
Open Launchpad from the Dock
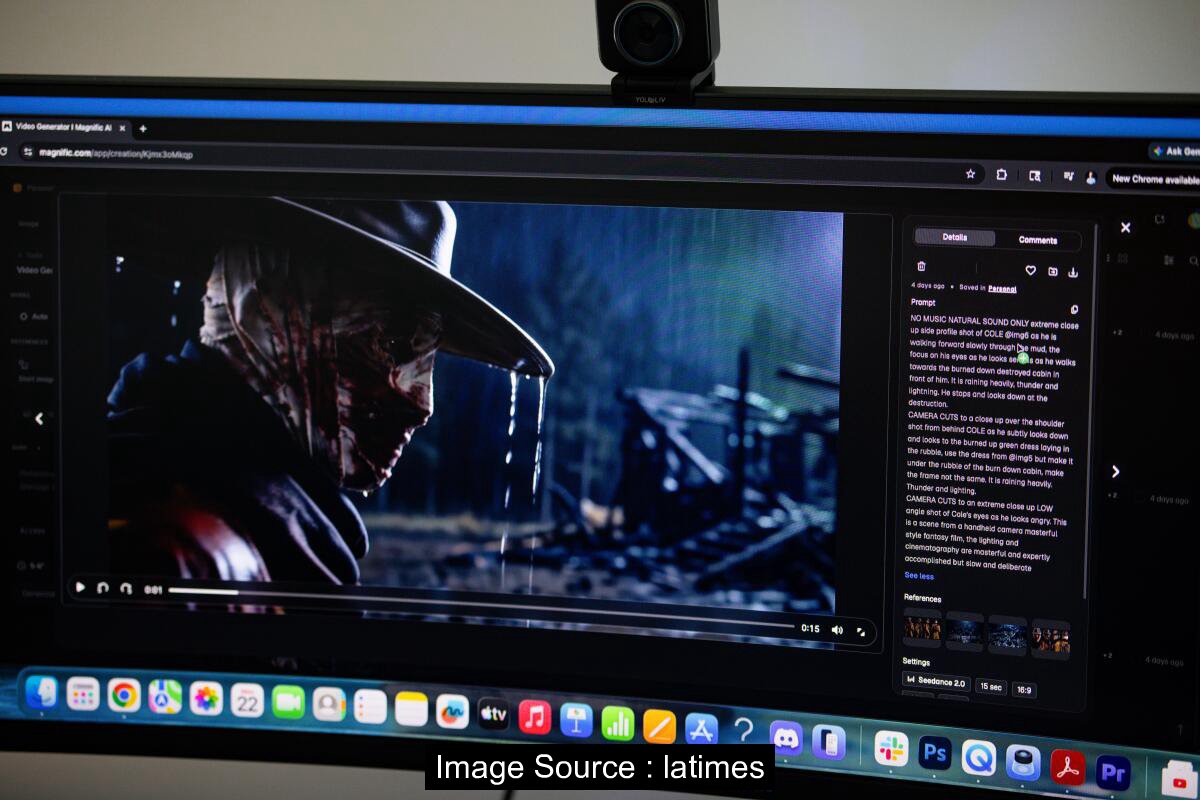click(x=82, y=693)
